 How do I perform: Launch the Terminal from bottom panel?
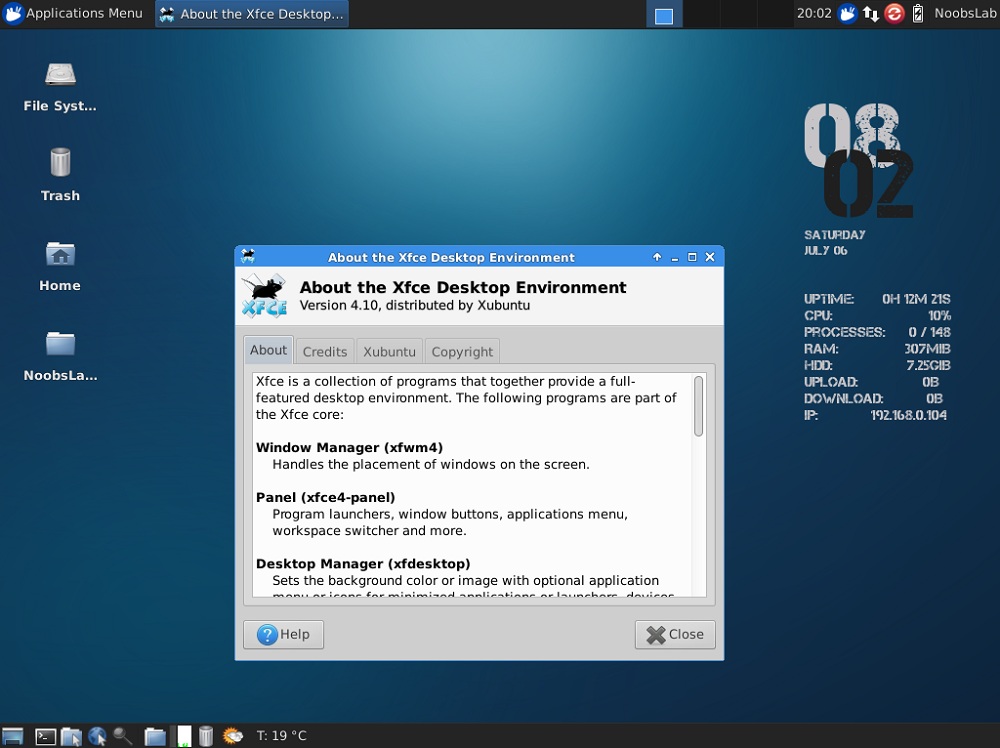tap(45, 737)
